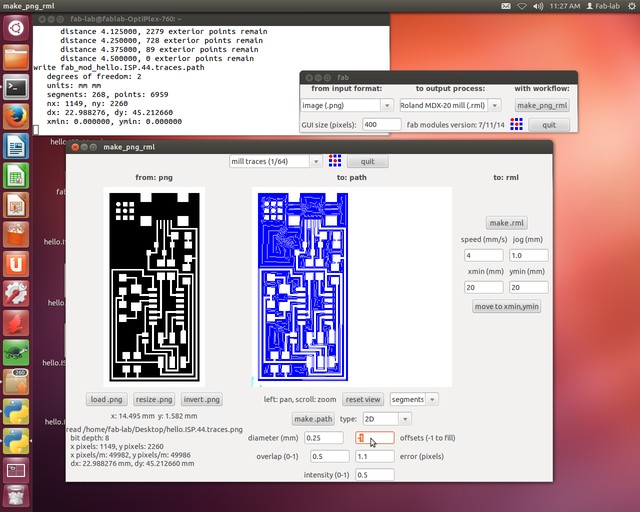The image size is (640, 512).
Task: Click the fab logo dots in fab window
Action: (516, 124)
